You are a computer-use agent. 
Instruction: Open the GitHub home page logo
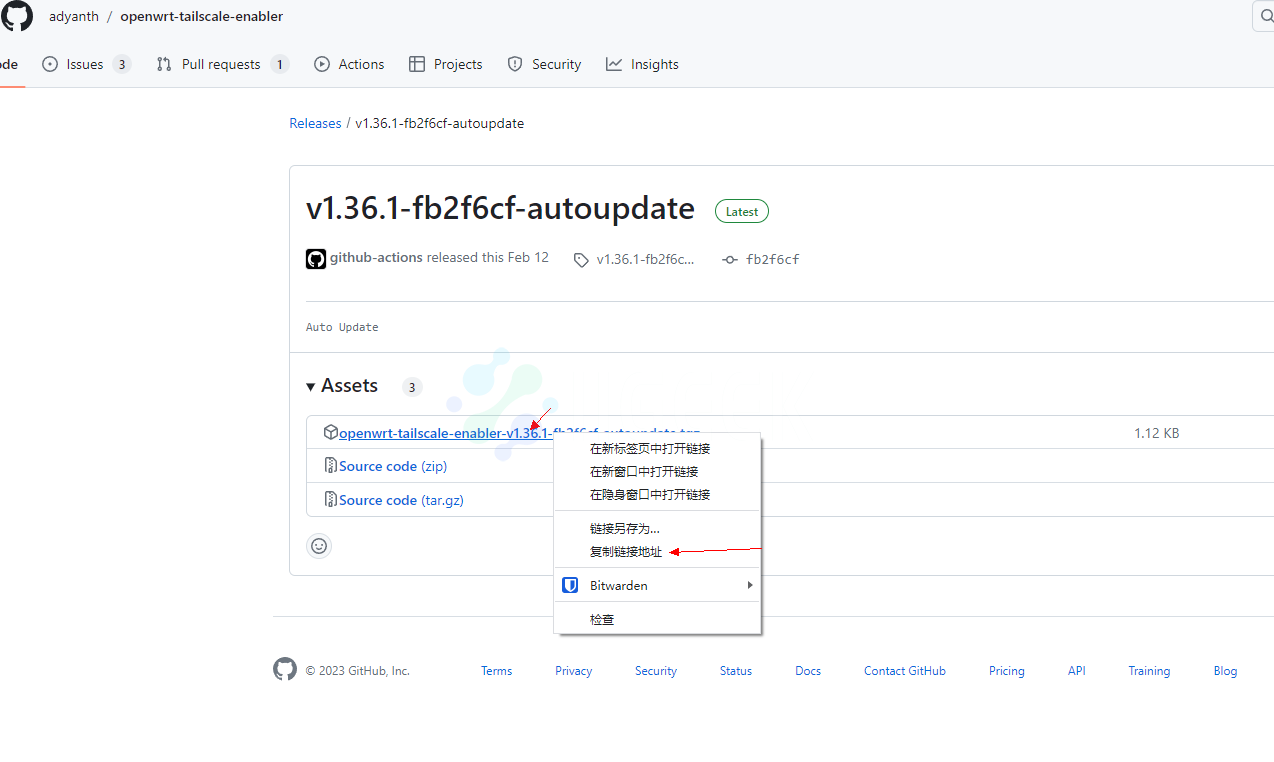[17, 16]
